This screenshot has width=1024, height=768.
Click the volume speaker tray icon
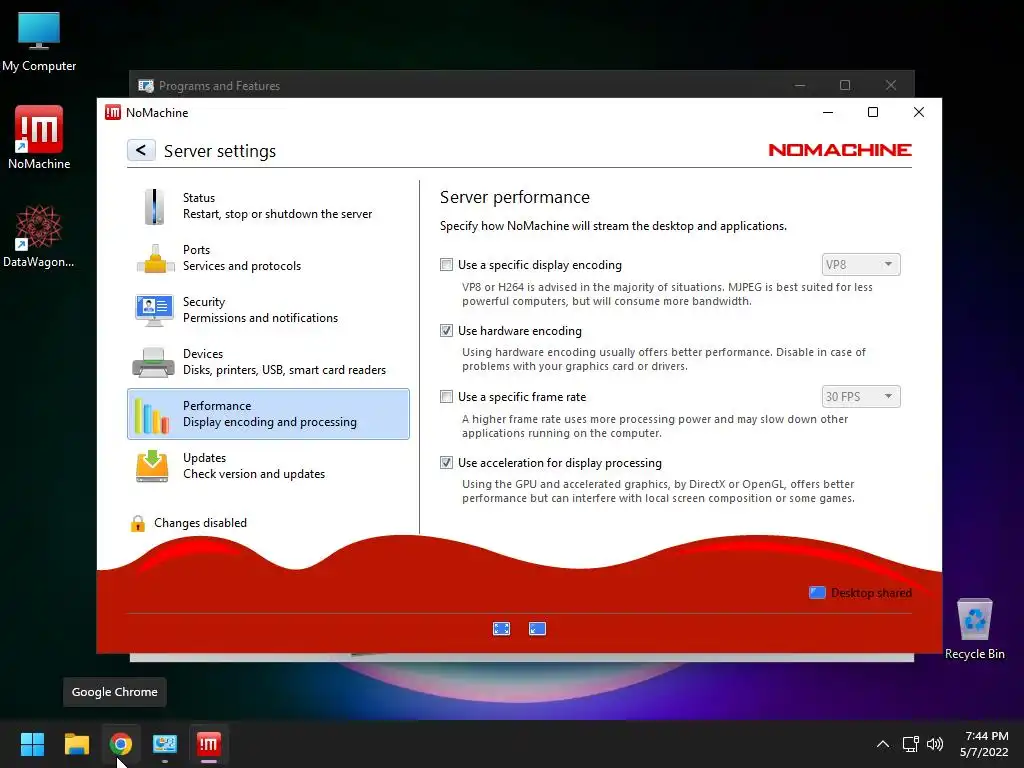click(935, 744)
